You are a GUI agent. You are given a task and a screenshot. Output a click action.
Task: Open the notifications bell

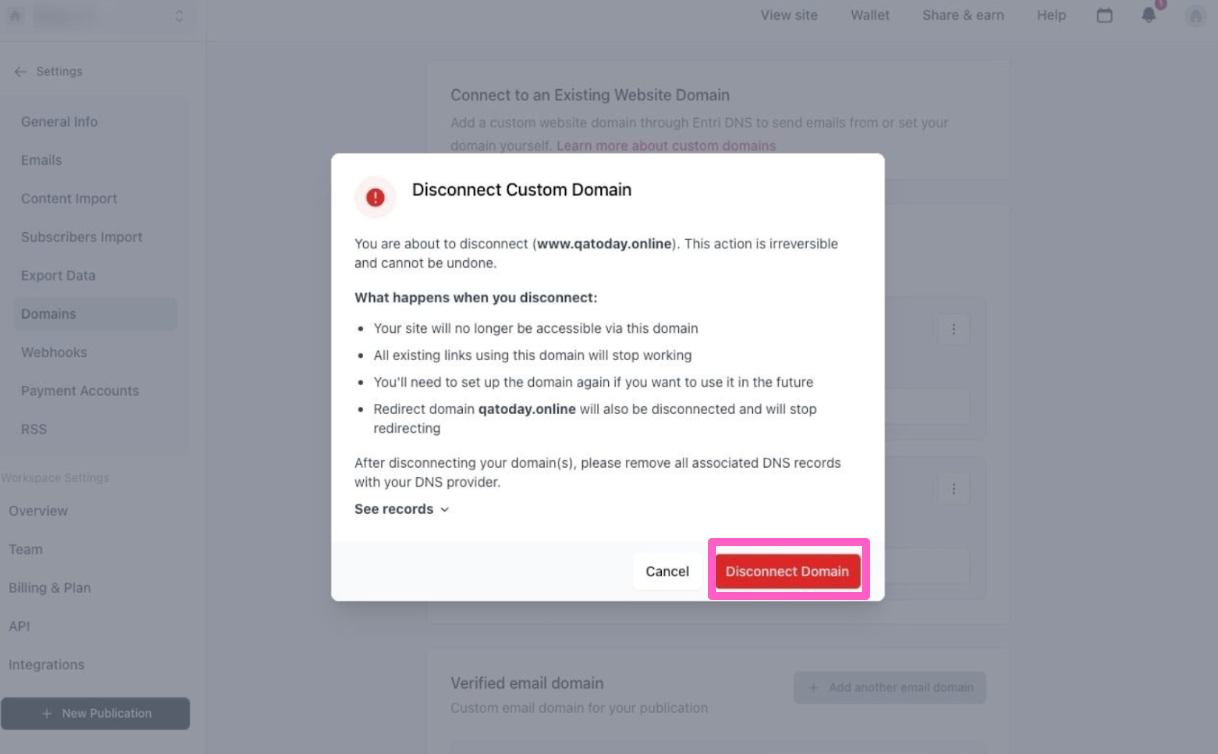click(x=1149, y=15)
